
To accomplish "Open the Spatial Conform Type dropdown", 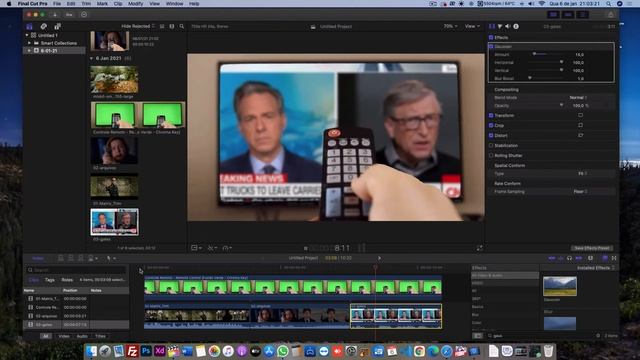I will [582, 173].
